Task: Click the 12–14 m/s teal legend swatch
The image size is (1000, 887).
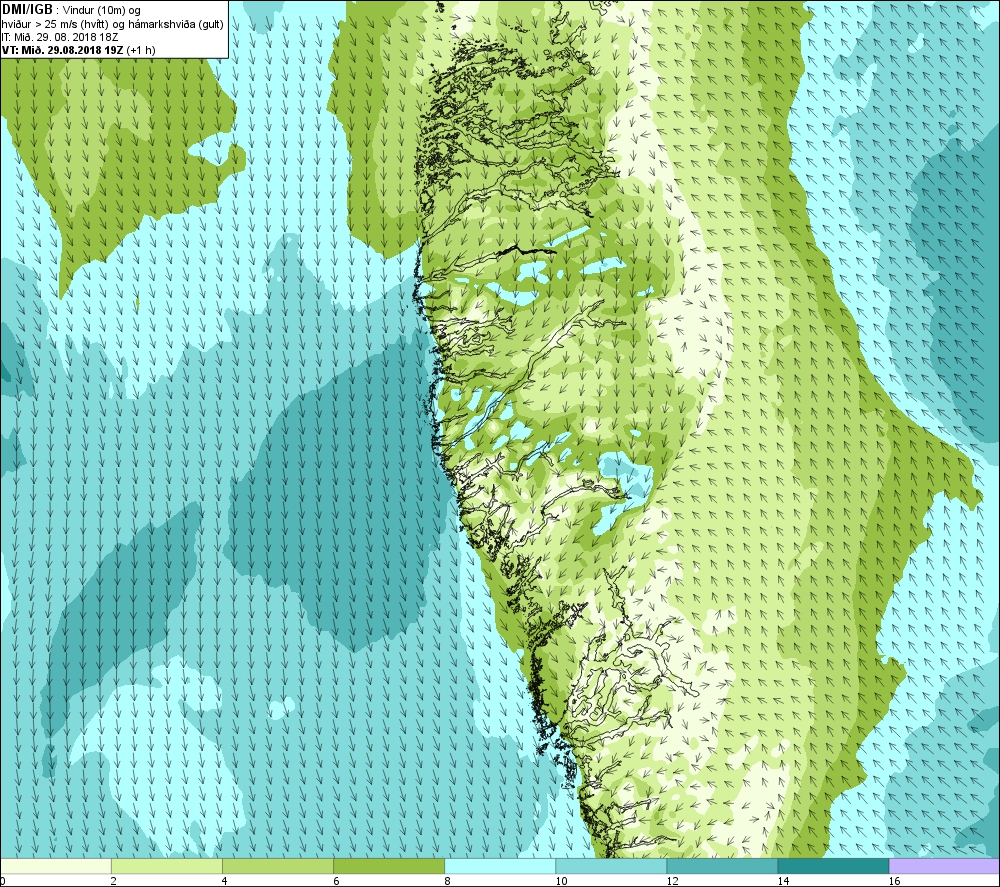Action: [x=722, y=866]
